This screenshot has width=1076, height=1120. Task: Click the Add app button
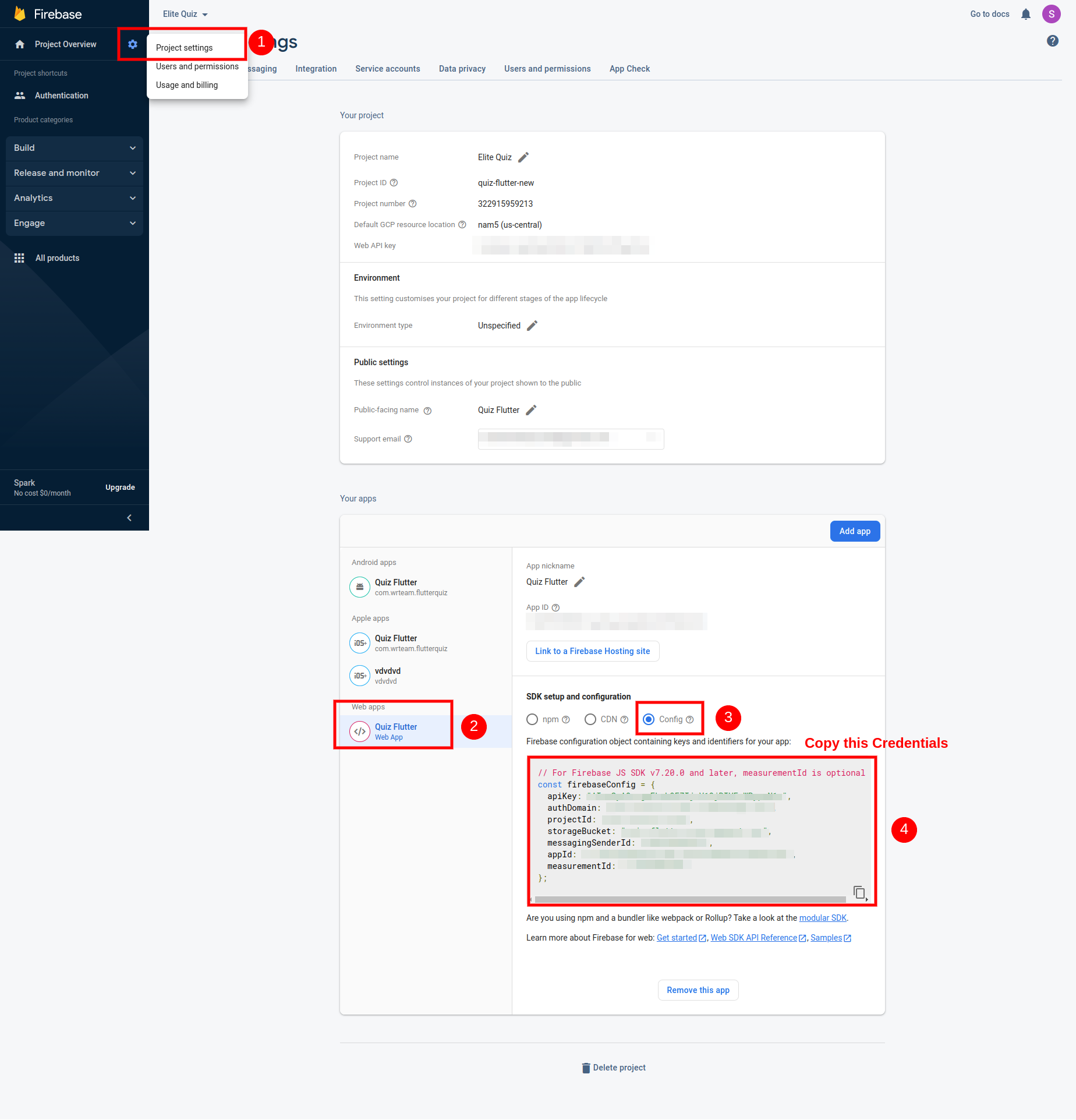click(x=854, y=531)
